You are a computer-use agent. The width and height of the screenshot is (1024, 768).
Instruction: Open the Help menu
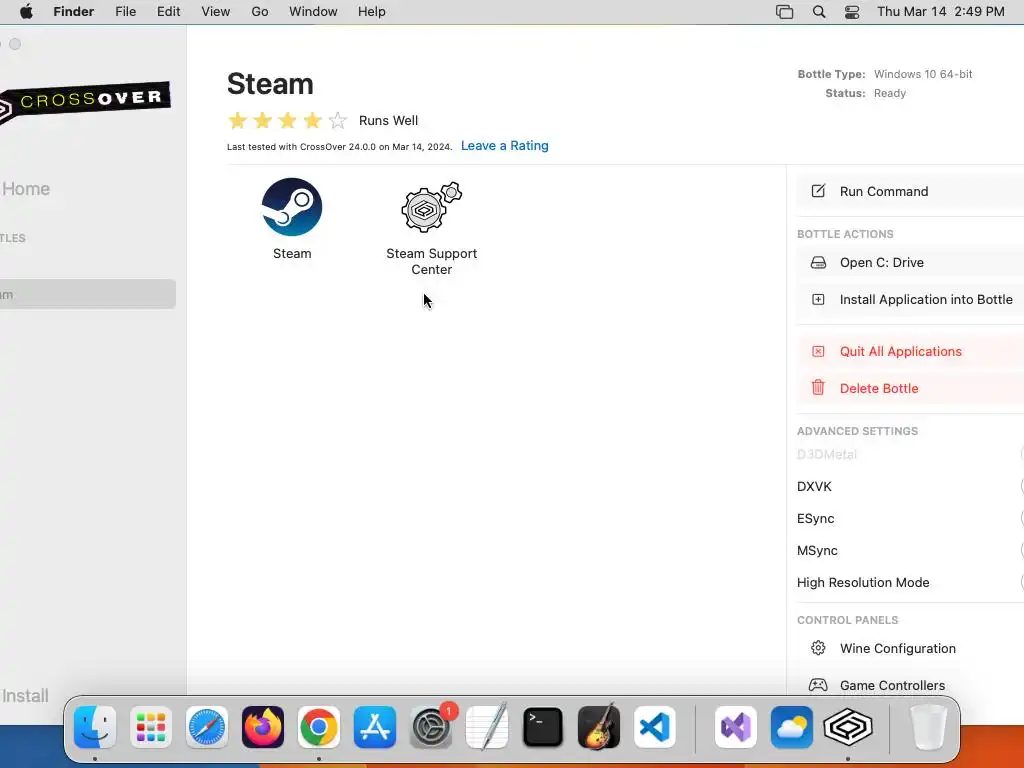(372, 12)
